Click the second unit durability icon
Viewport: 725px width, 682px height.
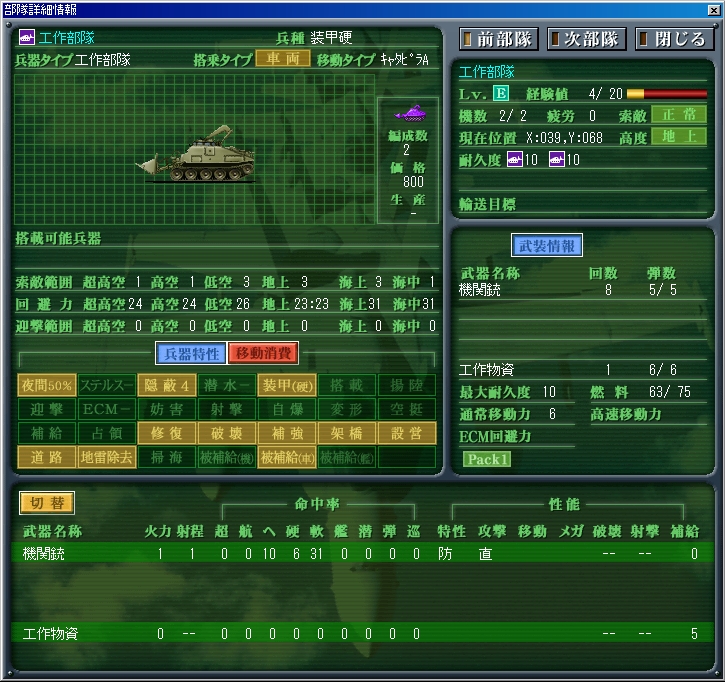click(557, 159)
